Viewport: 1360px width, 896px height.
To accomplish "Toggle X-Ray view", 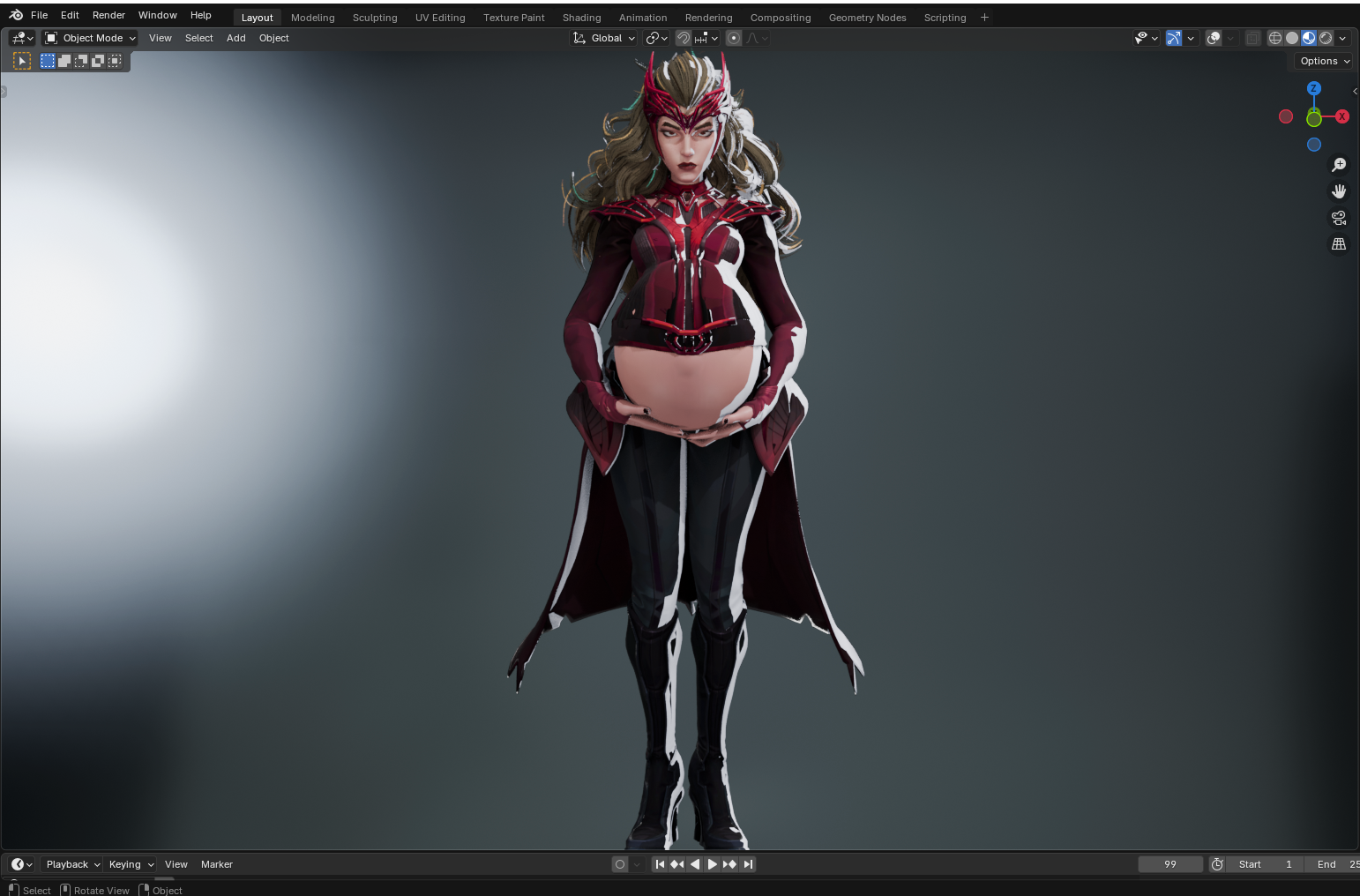I will click(1252, 38).
